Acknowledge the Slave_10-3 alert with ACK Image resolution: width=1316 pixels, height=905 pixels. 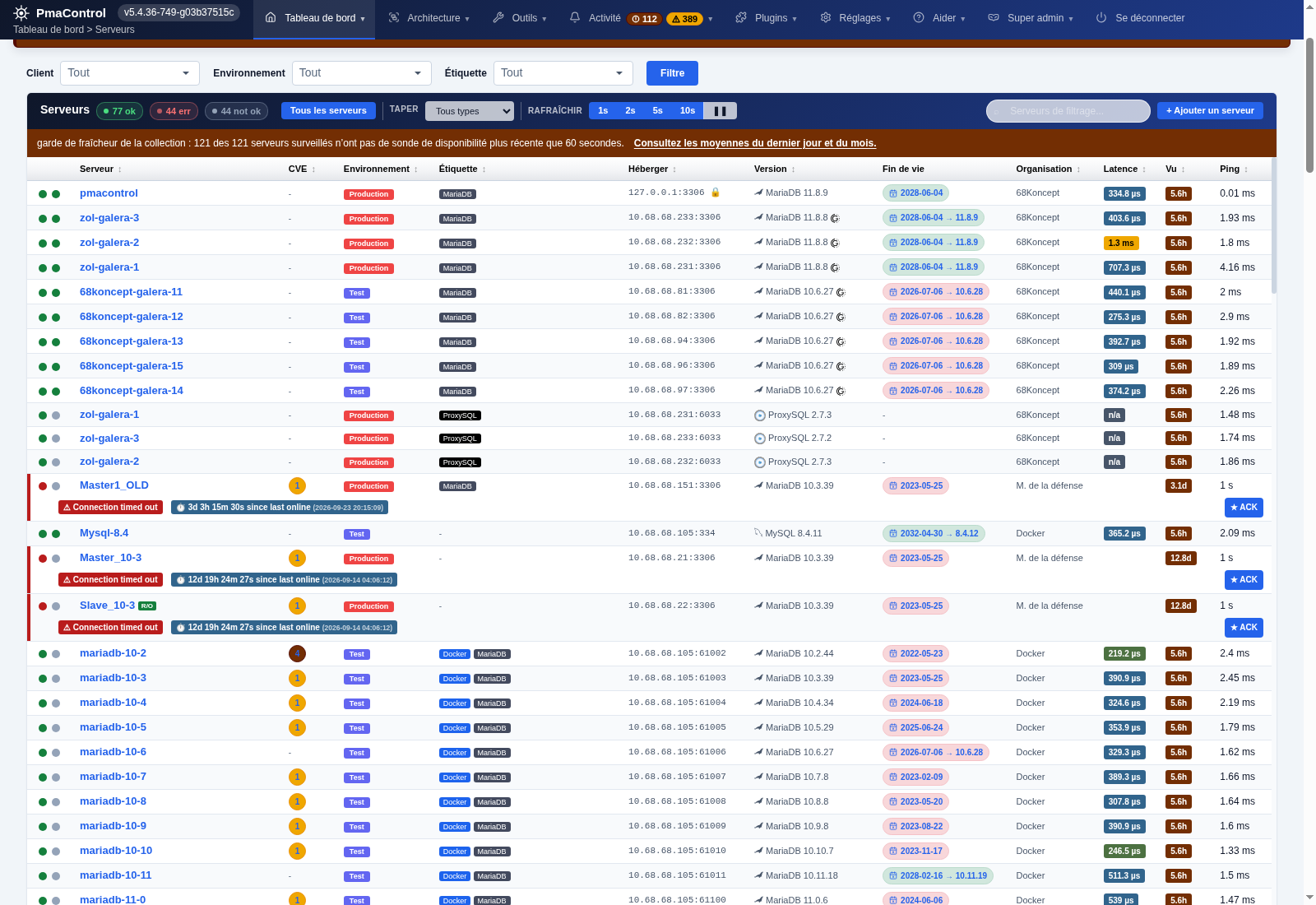(1244, 628)
